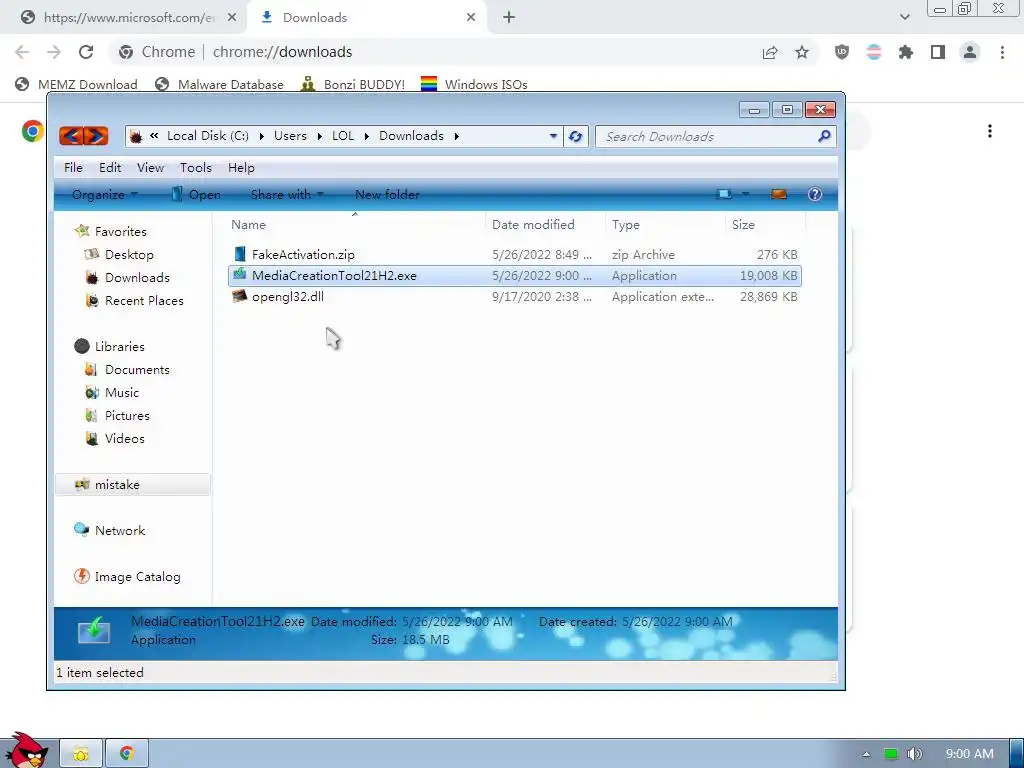Click the Libraries icon in sidebar
Viewport: 1024px width, 768px height.
tap(82, 346)
